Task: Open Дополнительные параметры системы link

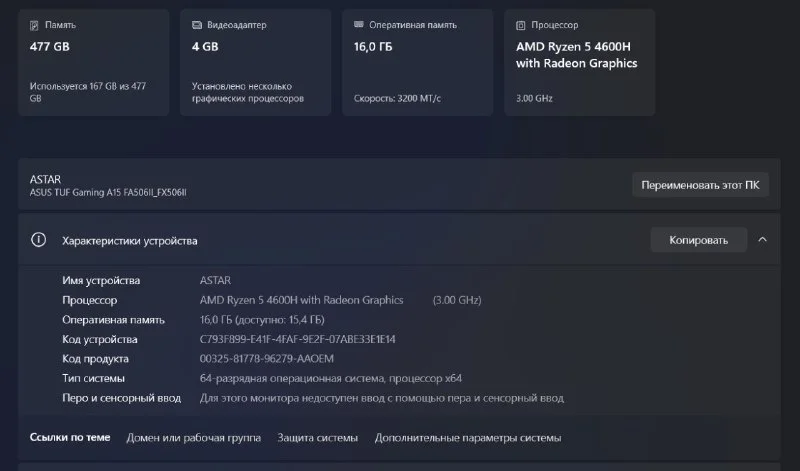Action: (467, 438)
